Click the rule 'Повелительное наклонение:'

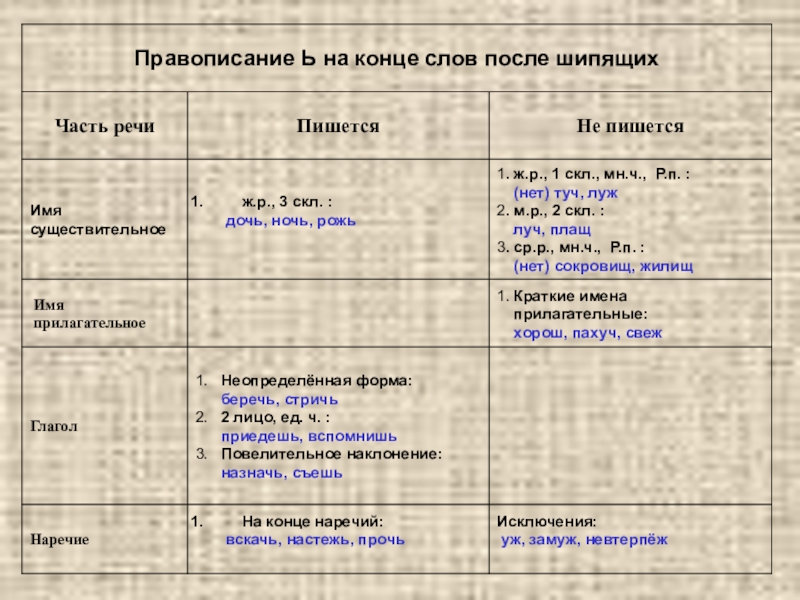point(332,454)
